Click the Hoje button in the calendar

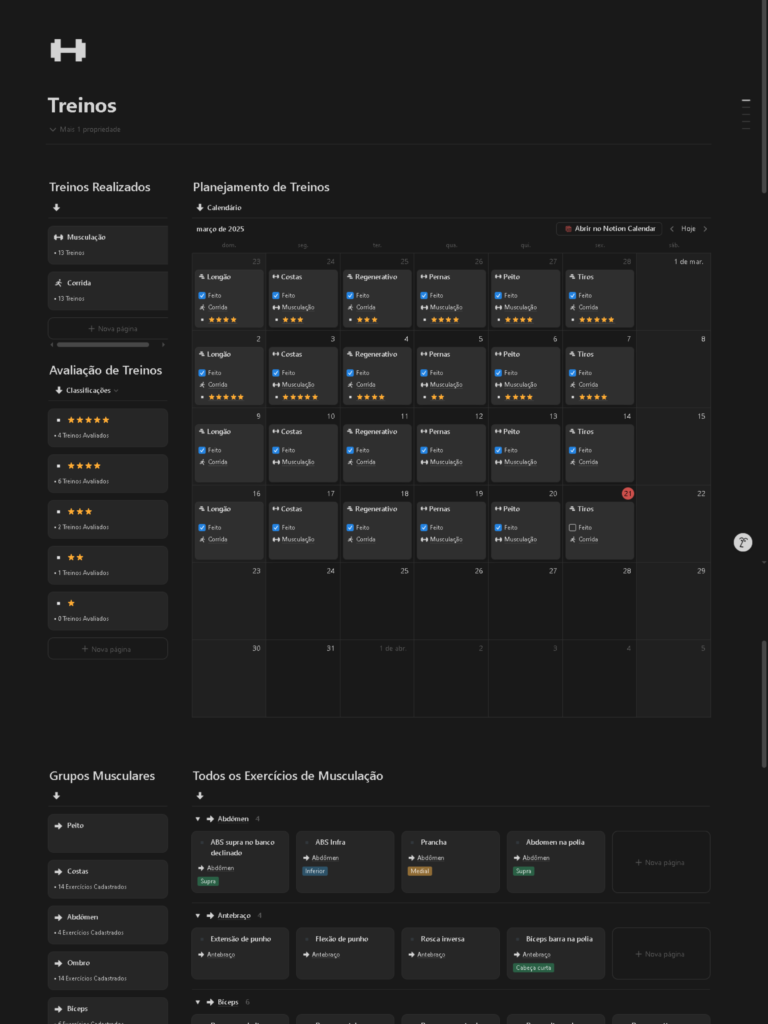click(x=688, y=229)
